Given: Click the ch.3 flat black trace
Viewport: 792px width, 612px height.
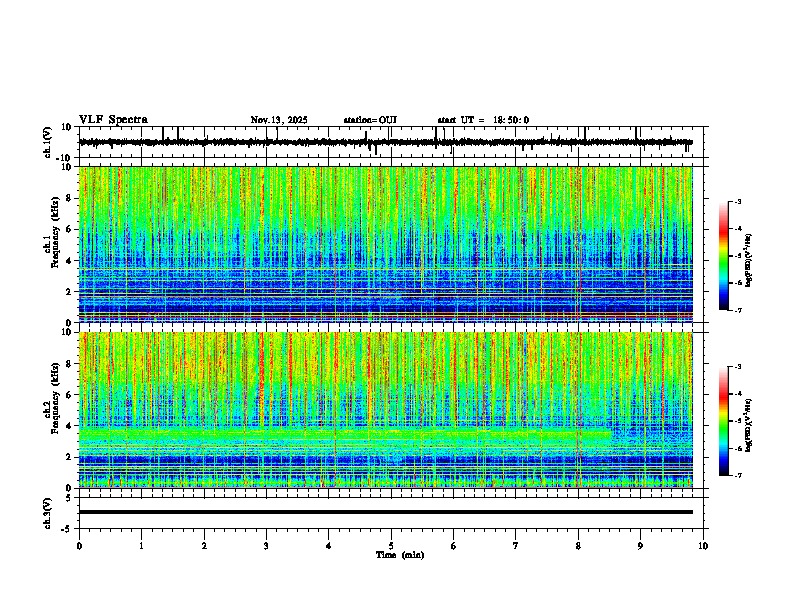Looking at the screenshot, I should pyautogui.click(x=385, y=512).
